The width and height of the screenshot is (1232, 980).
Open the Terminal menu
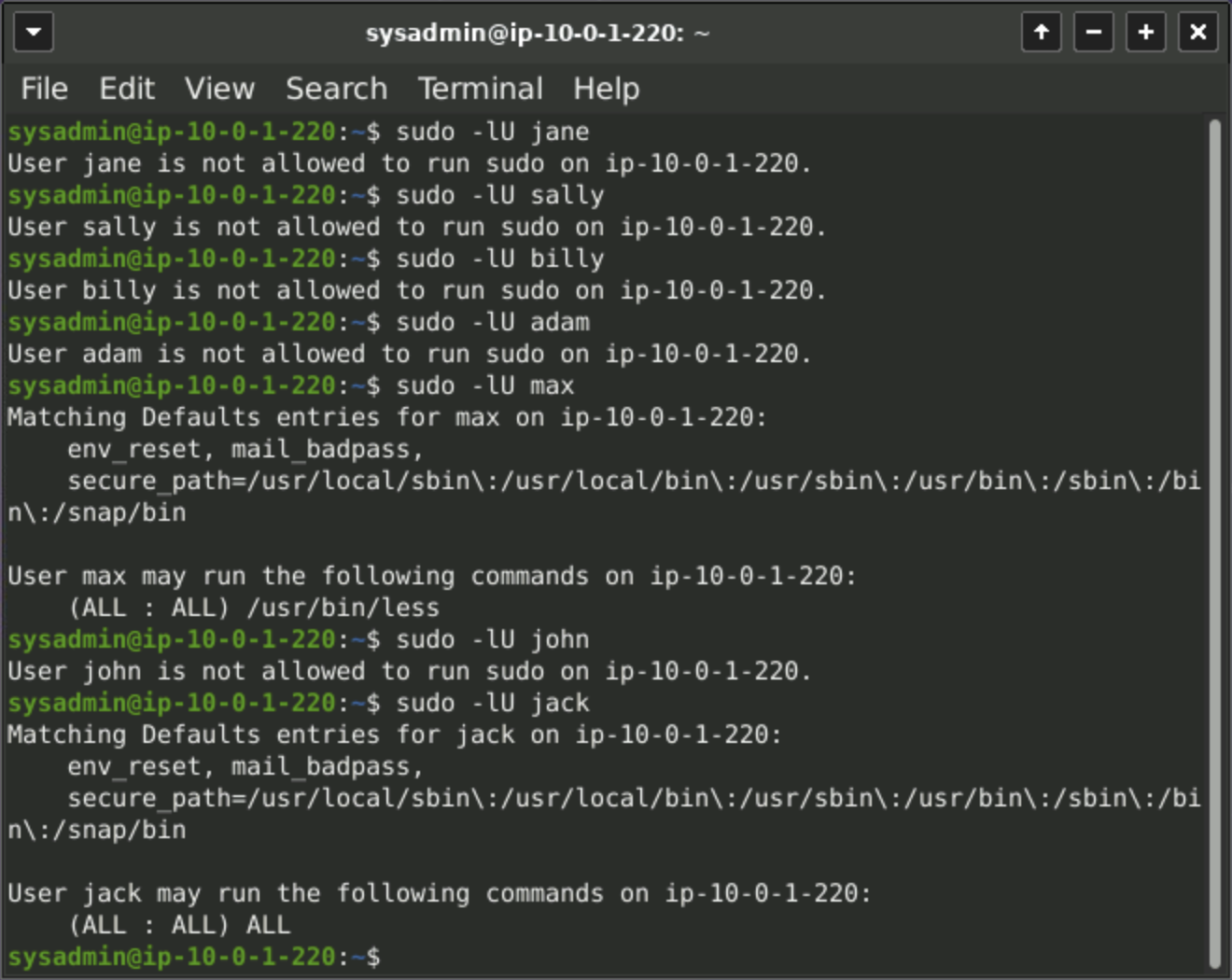pos(480,89)
